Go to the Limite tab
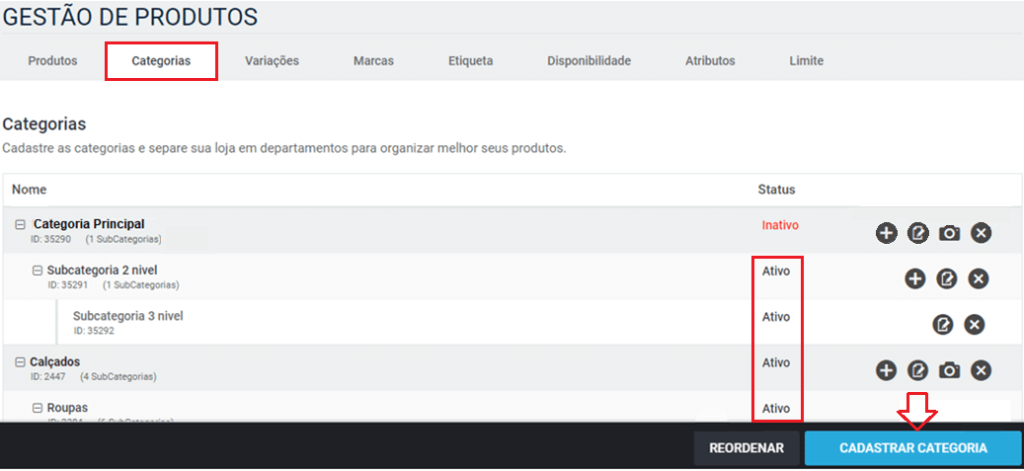The image size is (1024, 471). pyautogui.click(x=807, y=61)
